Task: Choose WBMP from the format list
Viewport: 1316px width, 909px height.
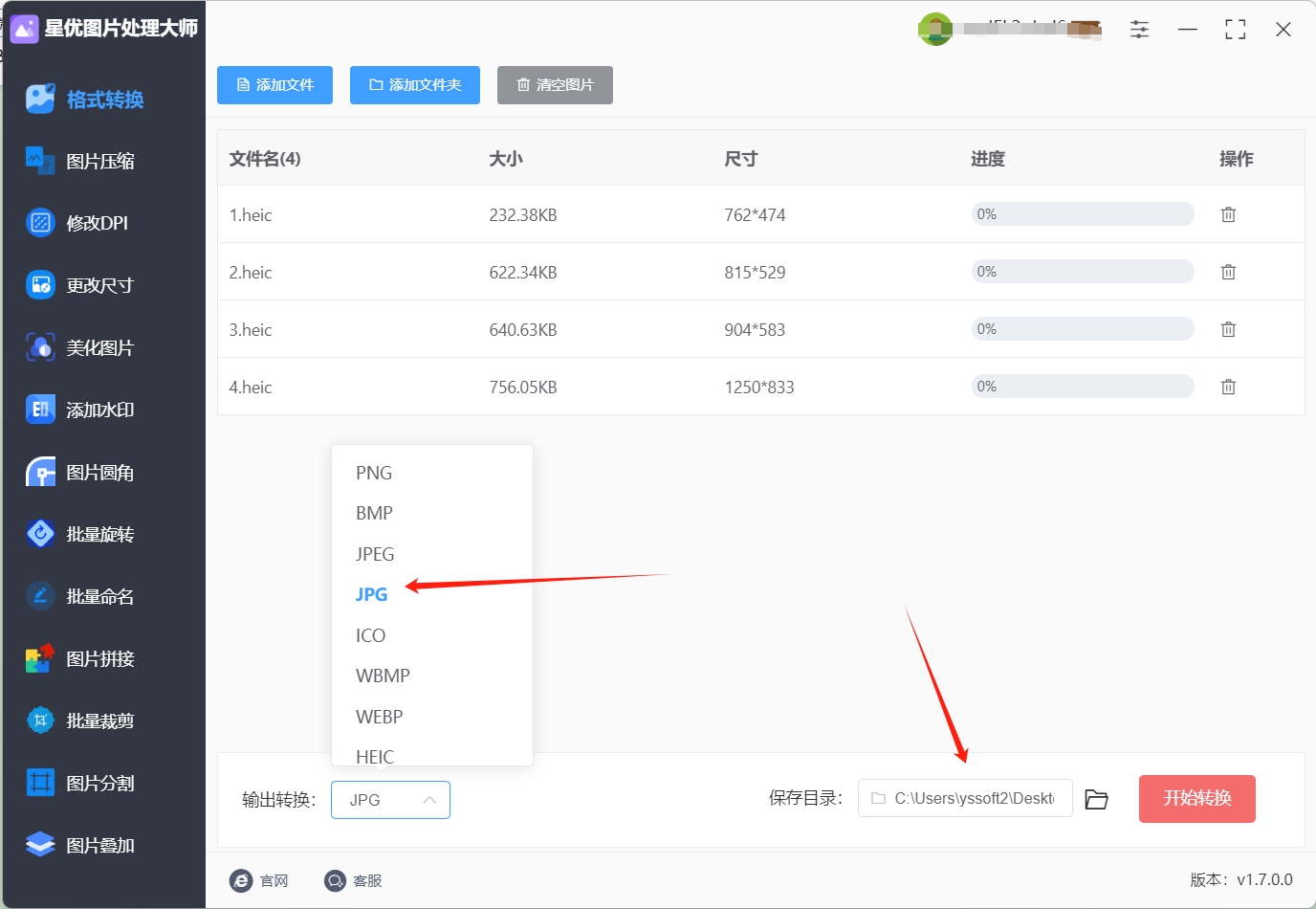Action: click(x=383, y=676)
